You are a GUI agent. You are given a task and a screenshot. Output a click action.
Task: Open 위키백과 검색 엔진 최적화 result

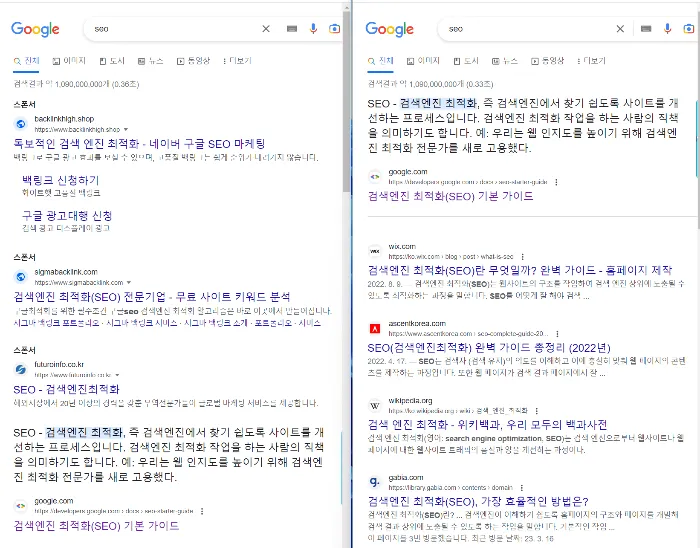pyautogui.click(x=488, y=424)
